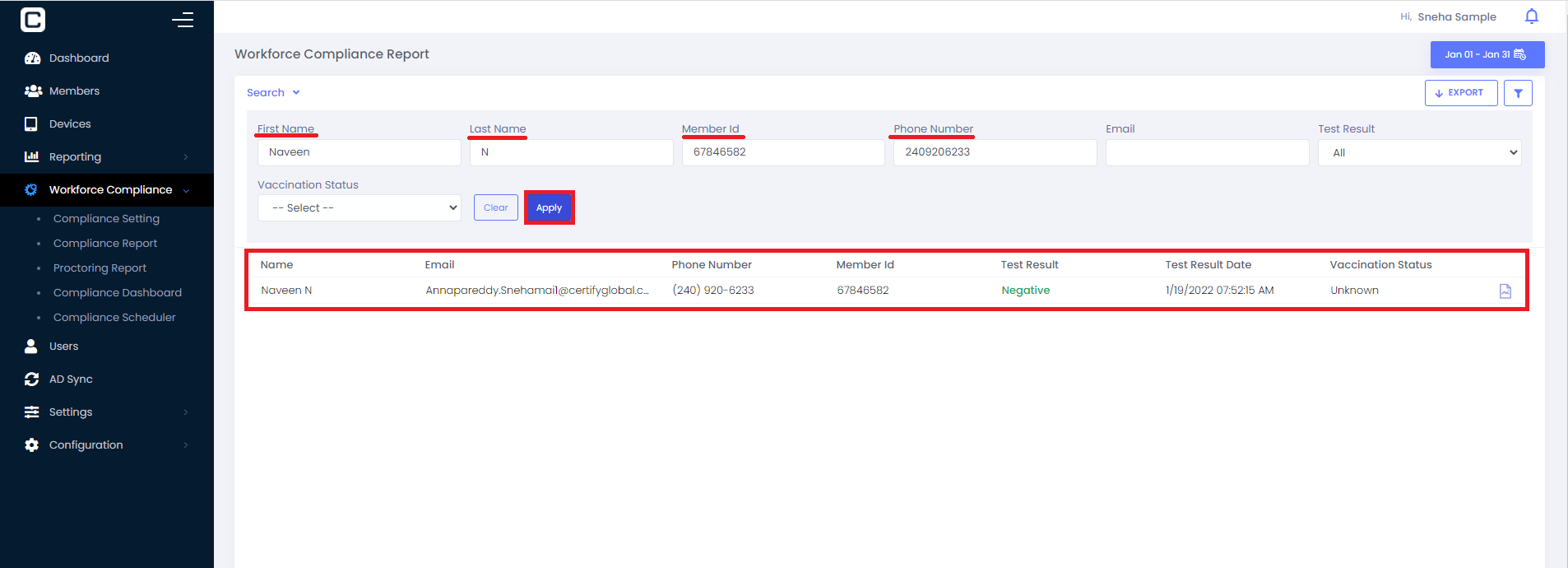Open Naveen N's report document icon
Viewport: 1568px width, 568px height.
(x=1505, y=291)
